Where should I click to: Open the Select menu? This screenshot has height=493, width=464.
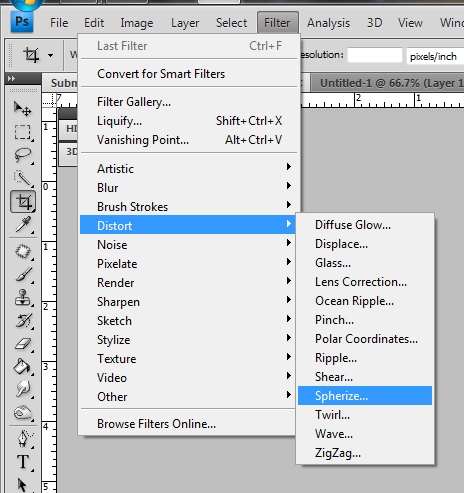231,23
